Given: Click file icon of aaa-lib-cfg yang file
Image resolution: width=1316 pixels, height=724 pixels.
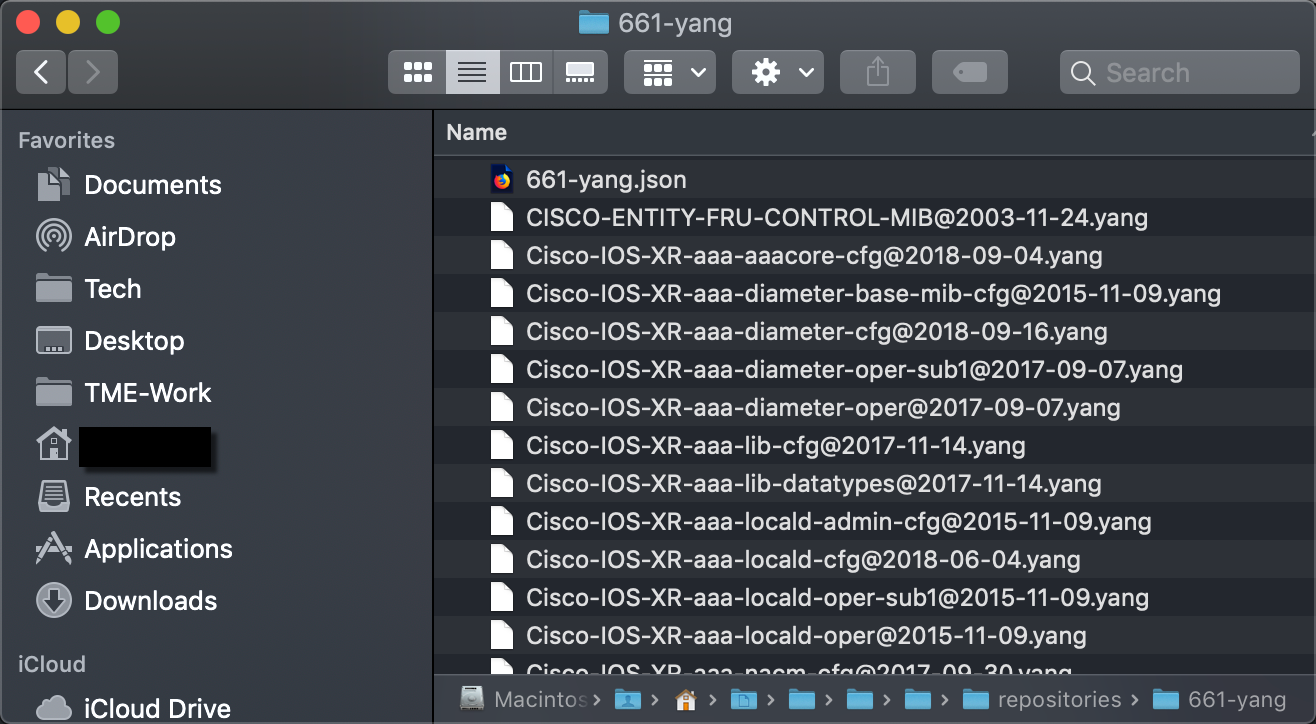Looking at the screenshot, I should 502,446.
